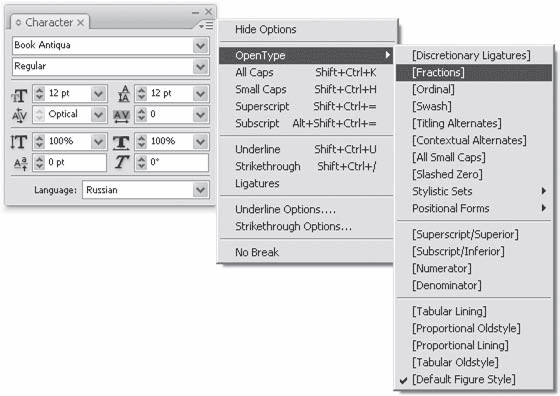560x396 pixels.
Task: Open the Character panel flyout menu icon
Action: point(206,26)
